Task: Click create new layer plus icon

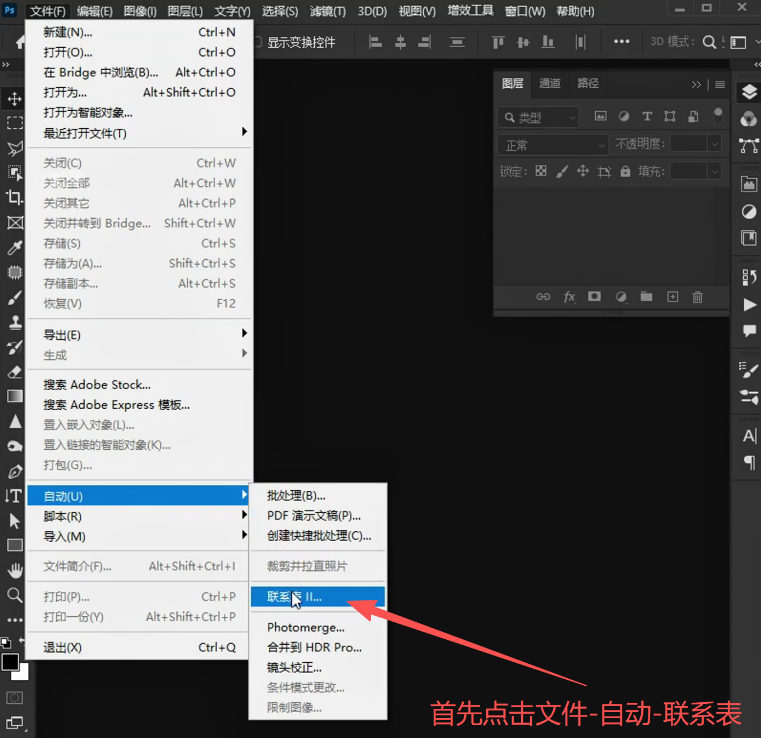Action: coord(673,296)
